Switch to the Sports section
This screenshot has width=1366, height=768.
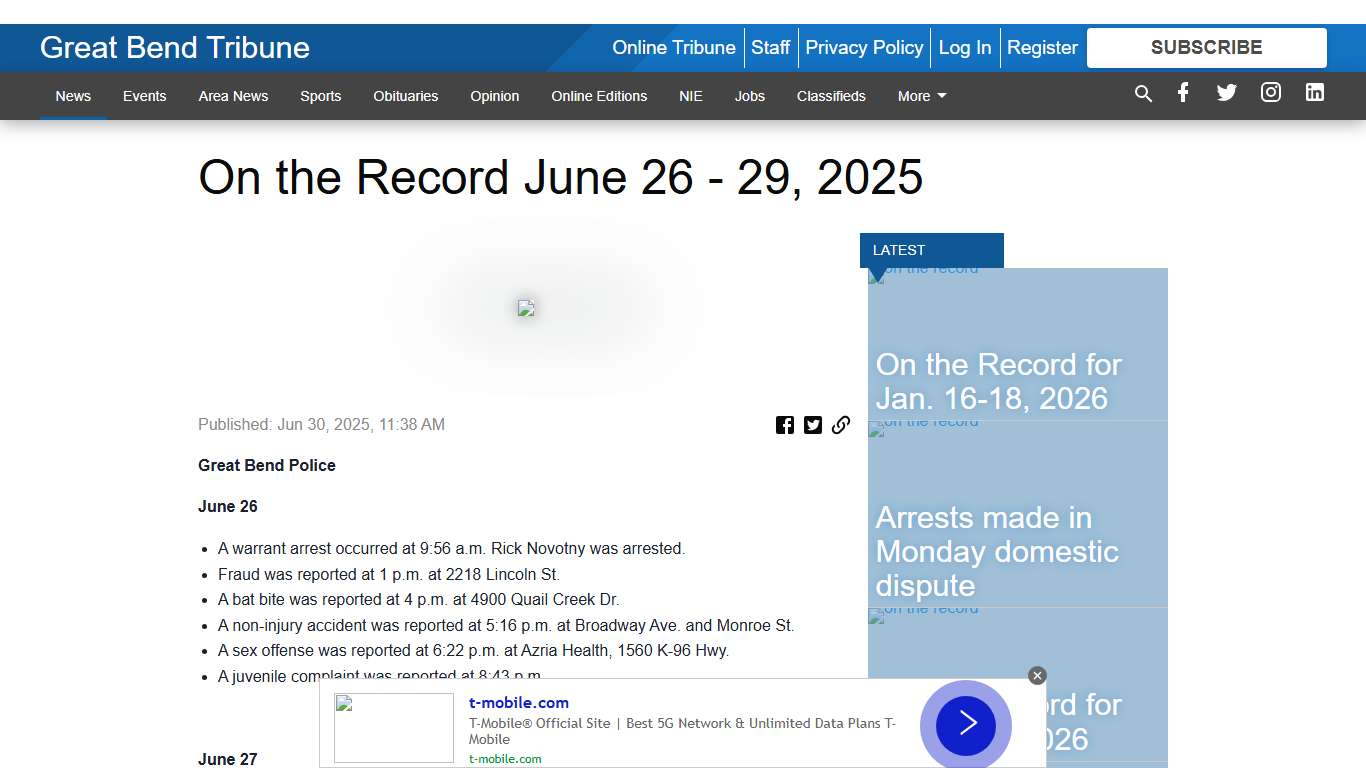pyautogui.click(x=320, y=96)
